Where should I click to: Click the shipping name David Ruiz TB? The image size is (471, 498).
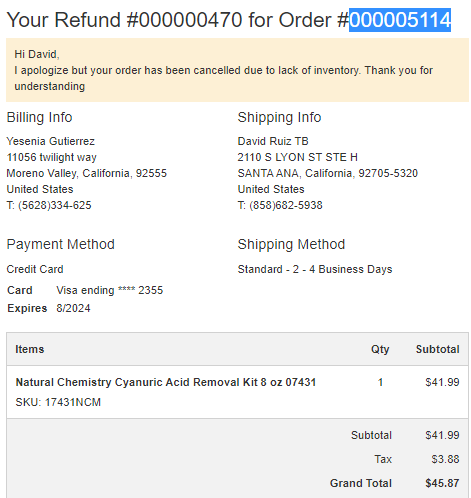273,141
